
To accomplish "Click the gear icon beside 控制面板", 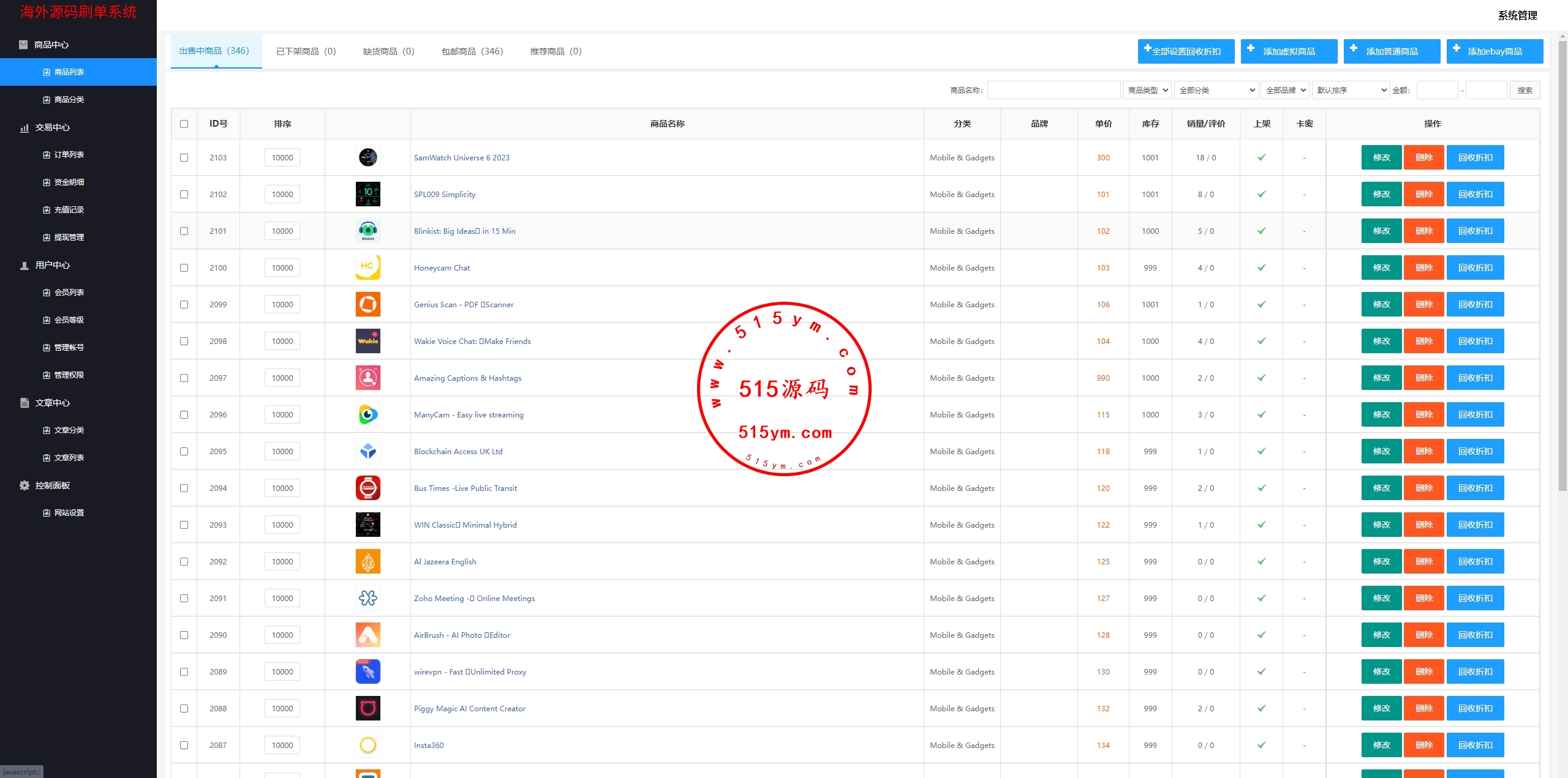I will tap(24, 485).
